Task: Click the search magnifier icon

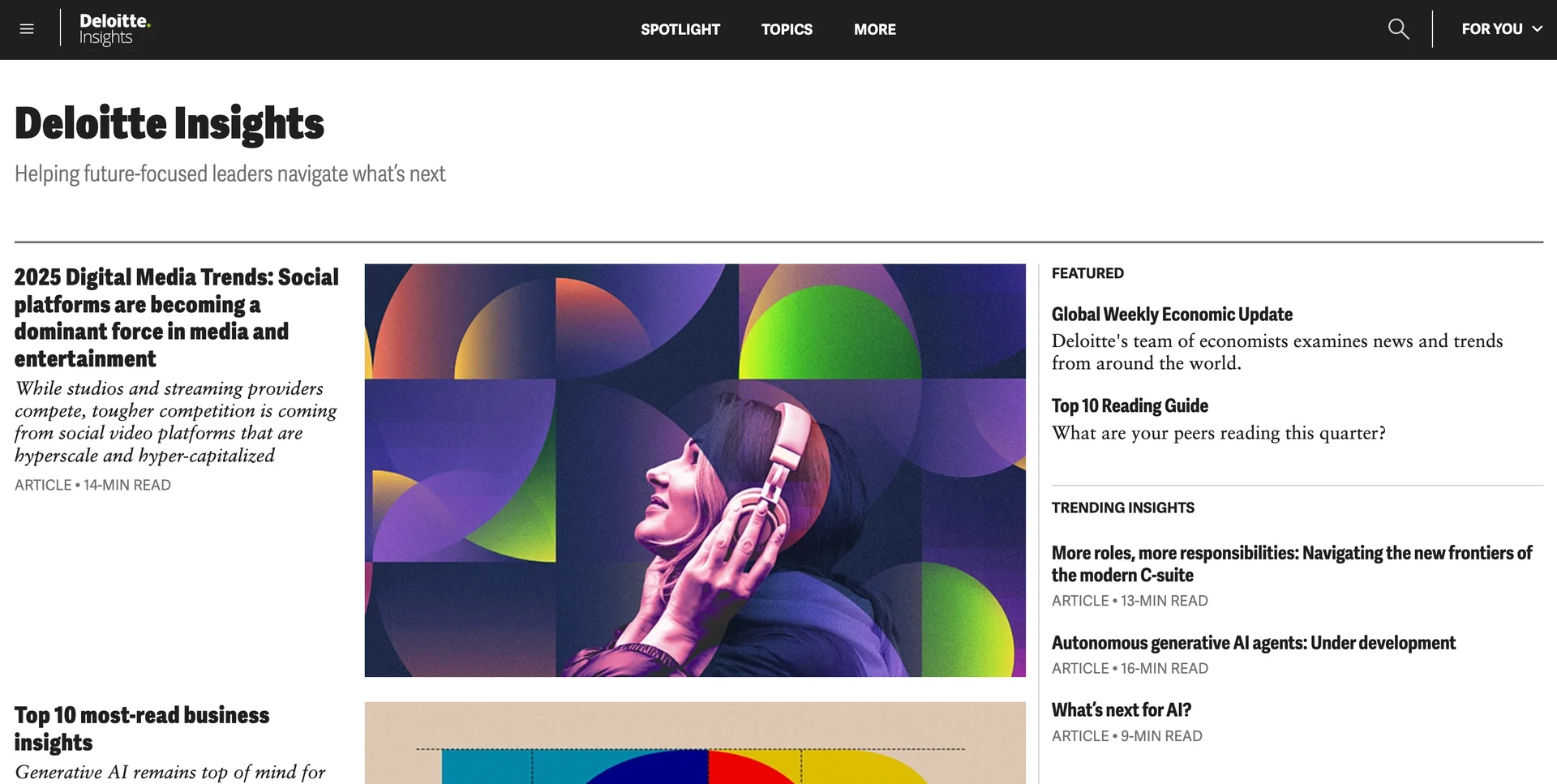Action: pos(1397,28)
